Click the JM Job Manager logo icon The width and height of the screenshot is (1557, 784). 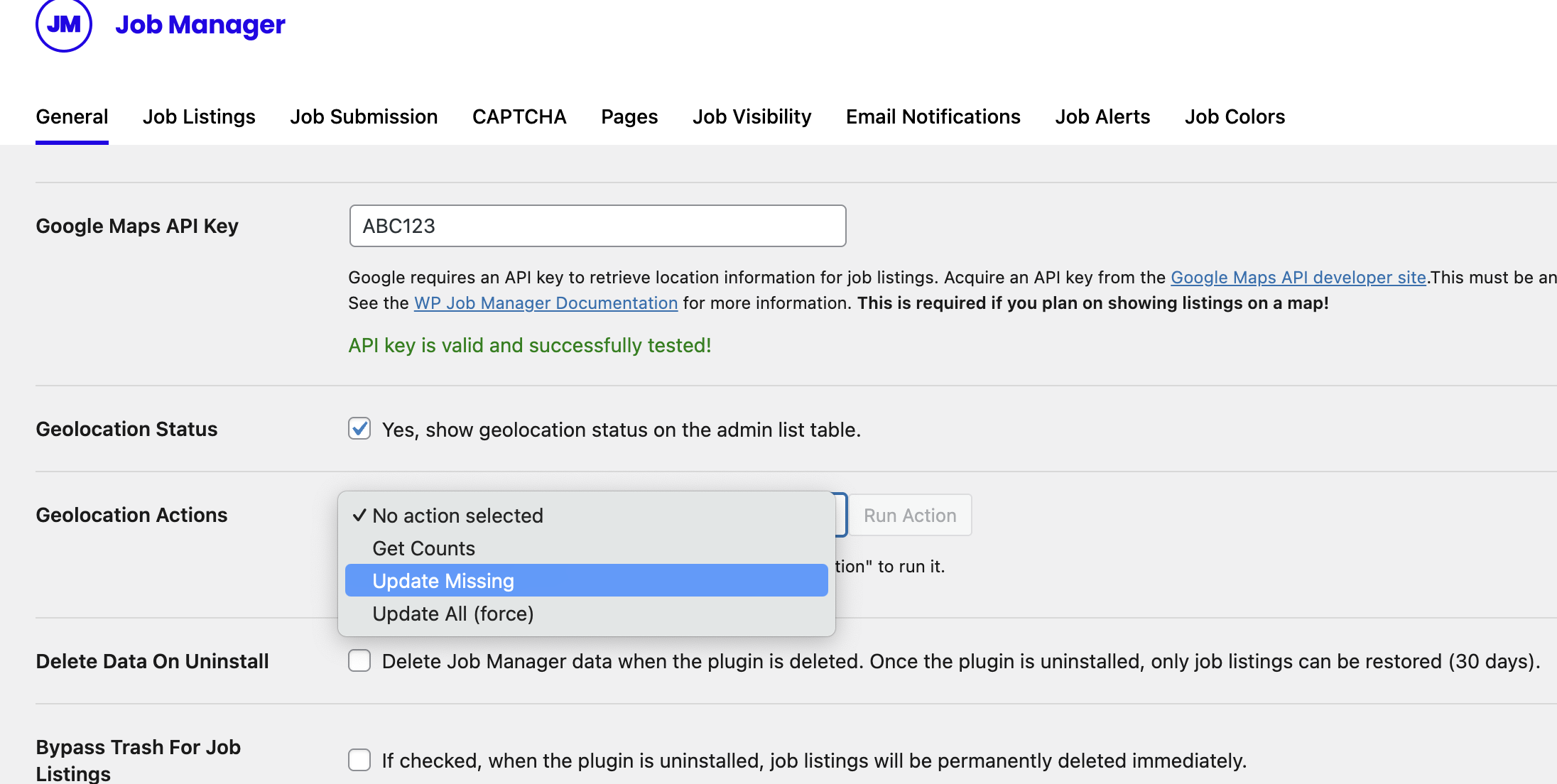pos(64,25)
